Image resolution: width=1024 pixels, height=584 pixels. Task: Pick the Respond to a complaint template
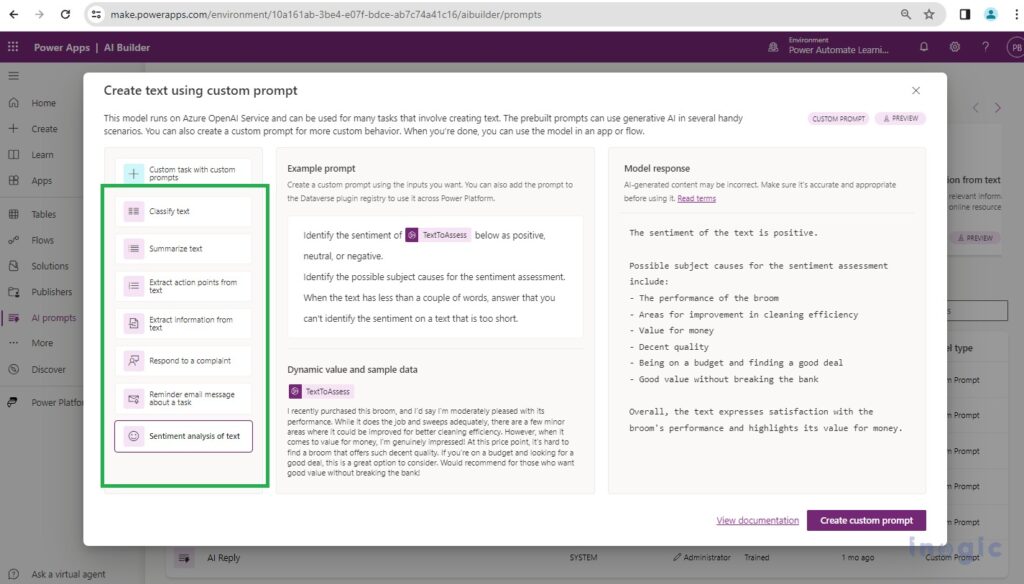[183, 361]
